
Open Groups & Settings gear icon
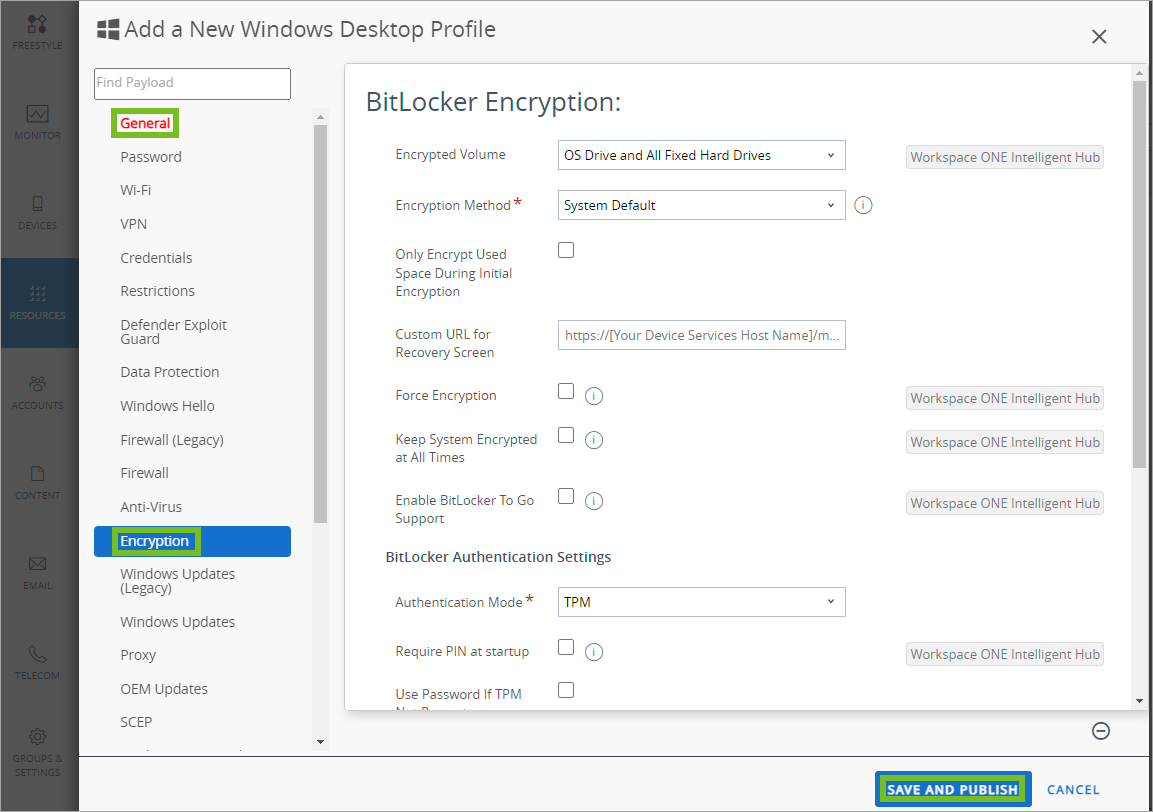pyautogui.click(x=38, y=736)
